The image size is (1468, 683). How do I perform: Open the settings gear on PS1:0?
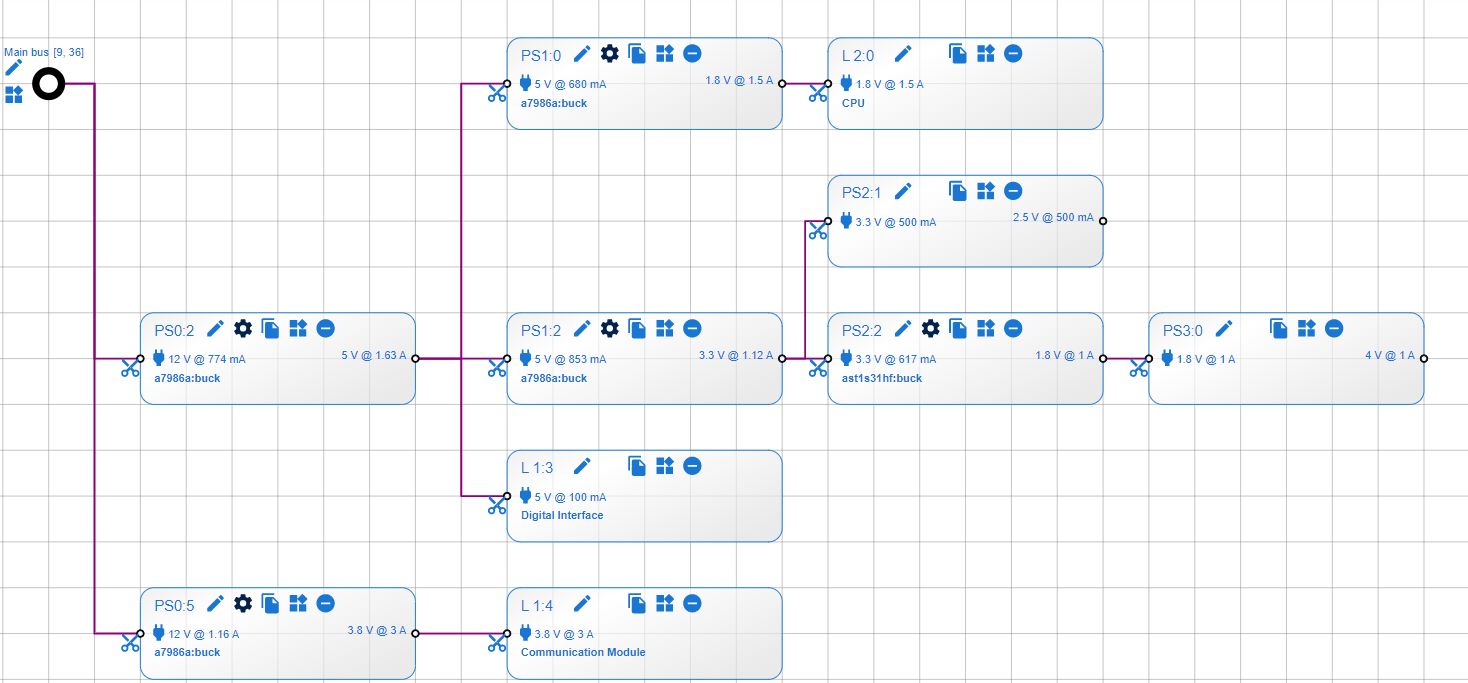610,53
